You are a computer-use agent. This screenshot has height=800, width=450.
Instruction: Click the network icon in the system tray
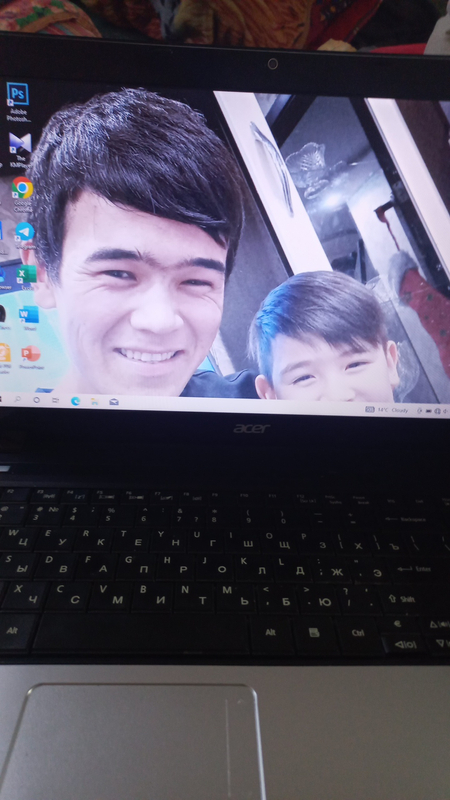[437, 411]
